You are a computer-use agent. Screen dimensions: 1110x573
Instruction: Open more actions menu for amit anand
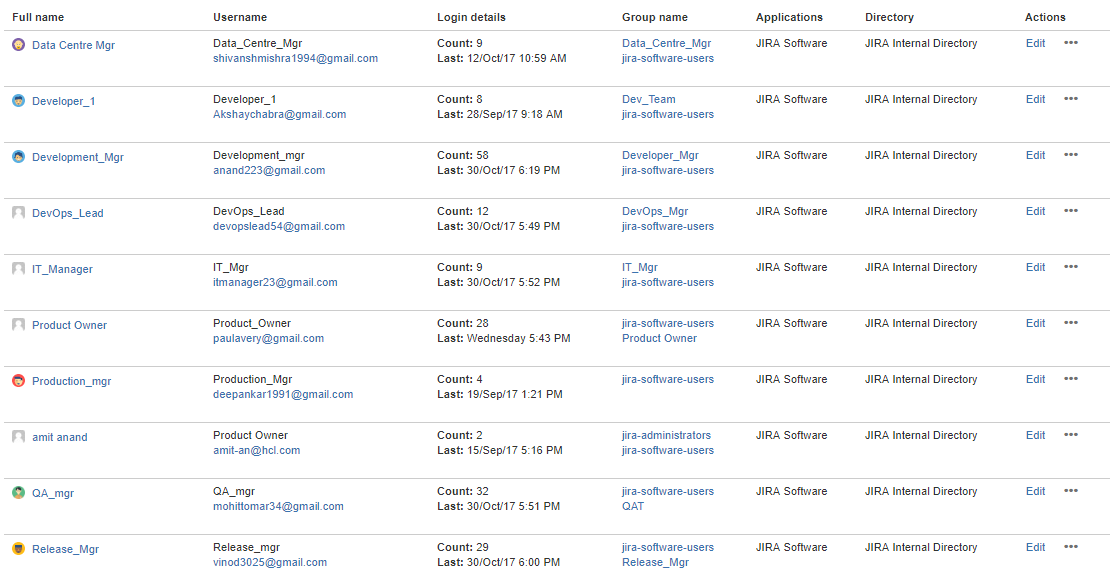pos(1071,436)
